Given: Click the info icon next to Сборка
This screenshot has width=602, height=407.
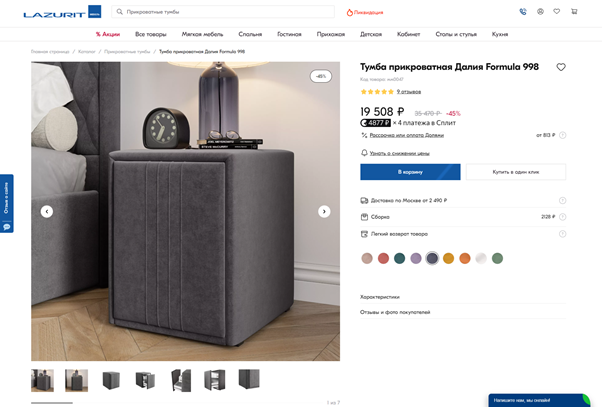Looking at the screenshot, I should 562,216.
